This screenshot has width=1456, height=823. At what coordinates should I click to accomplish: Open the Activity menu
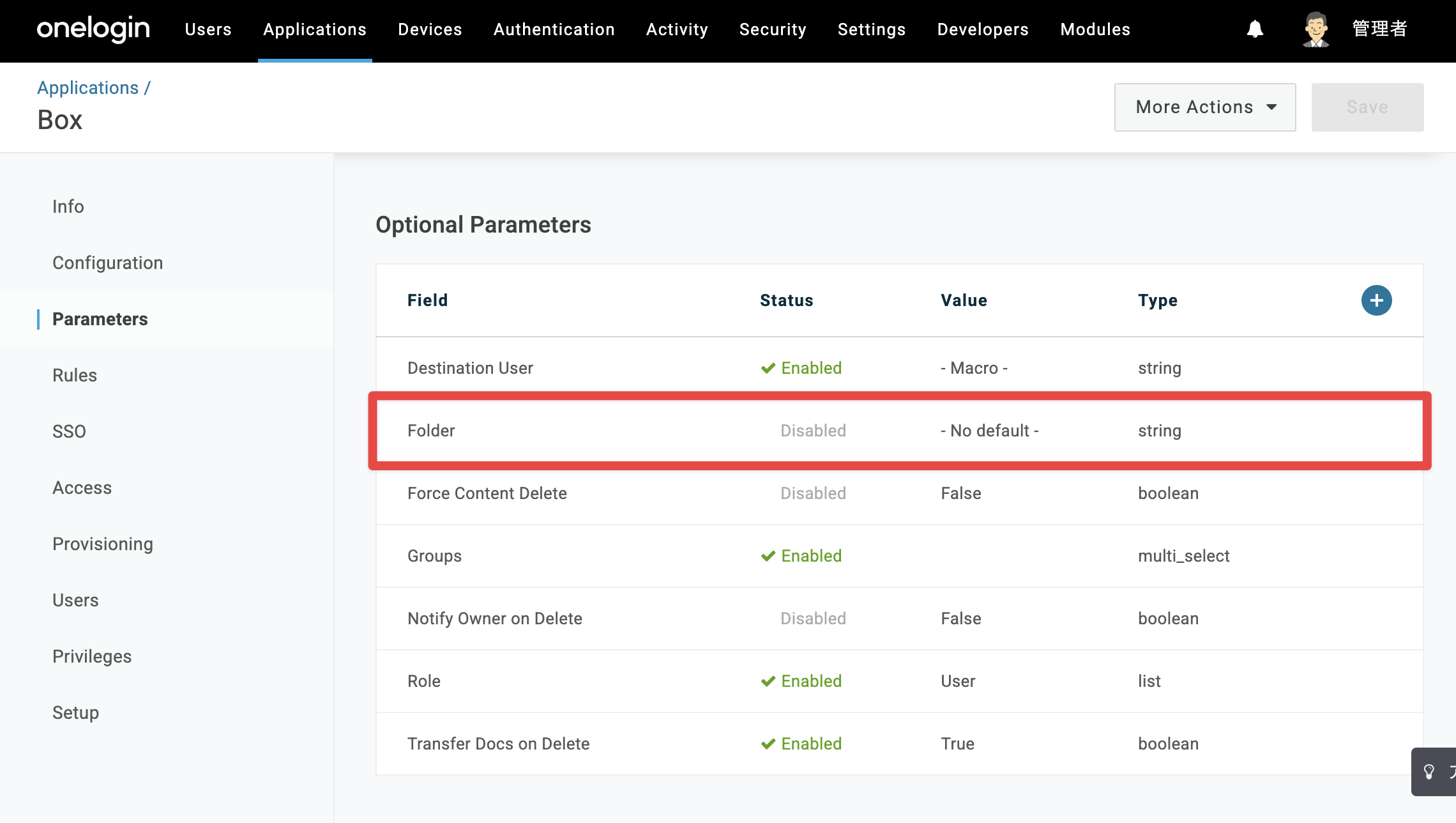[x=677, y=29]
